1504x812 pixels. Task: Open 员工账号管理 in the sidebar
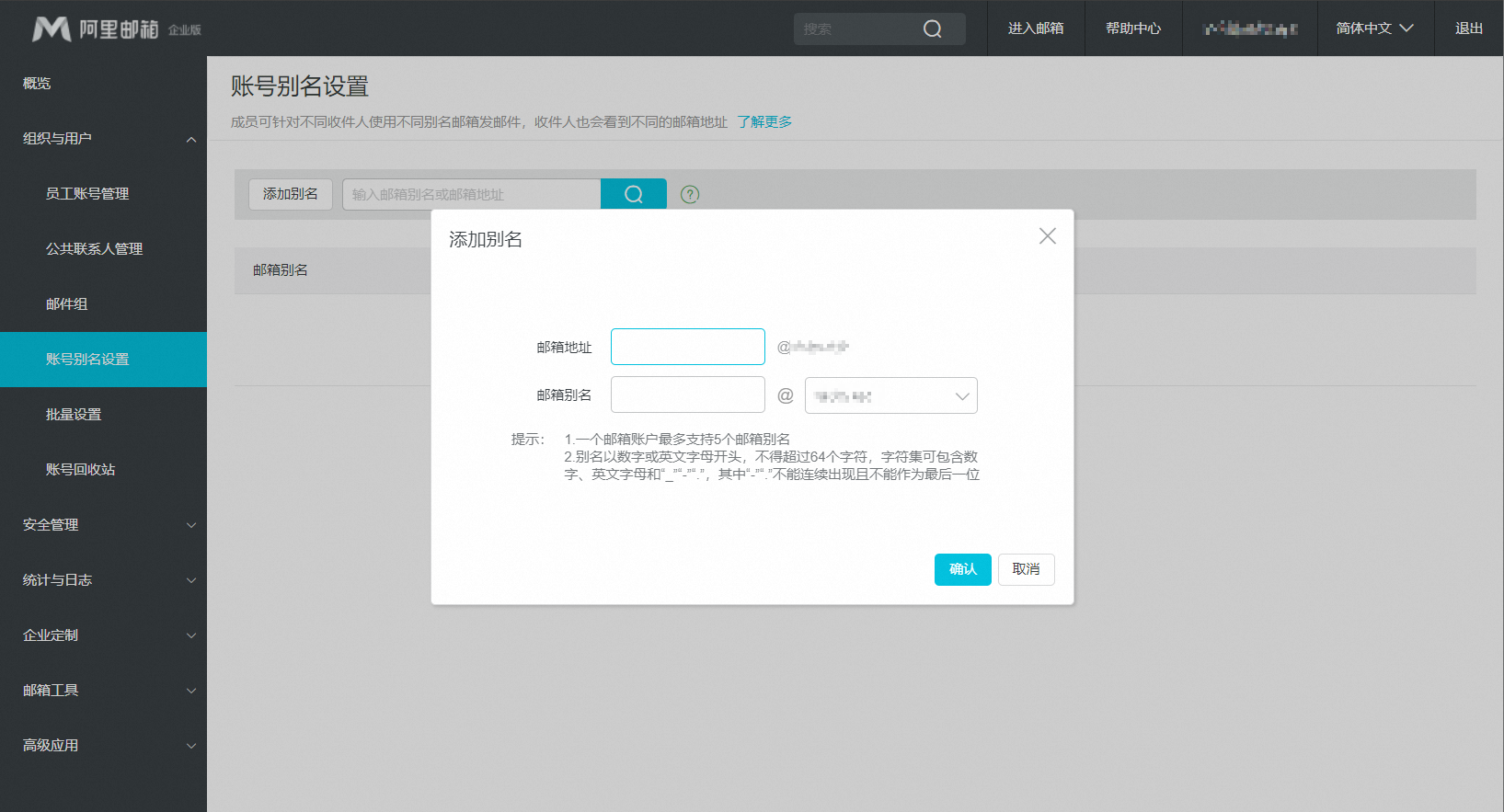coord(87,194)
